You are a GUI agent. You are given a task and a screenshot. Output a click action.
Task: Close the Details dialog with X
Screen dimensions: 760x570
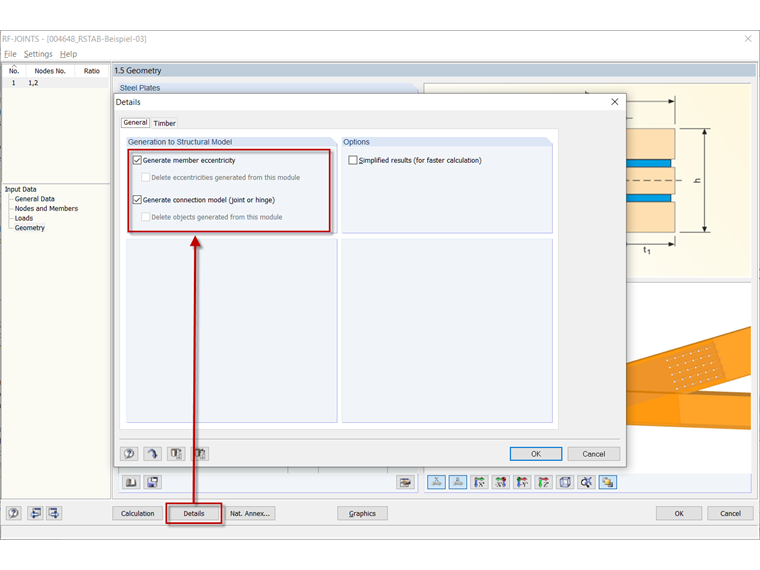pyautogui.click(x=615, y=102)
